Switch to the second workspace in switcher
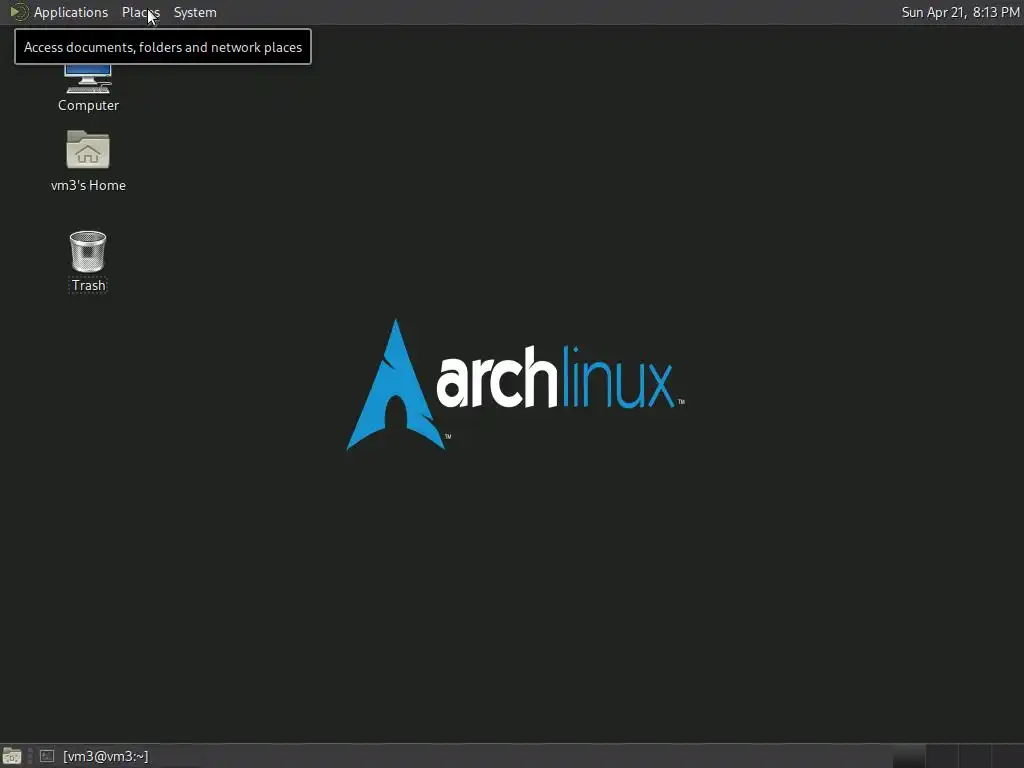 click(942, 756)
